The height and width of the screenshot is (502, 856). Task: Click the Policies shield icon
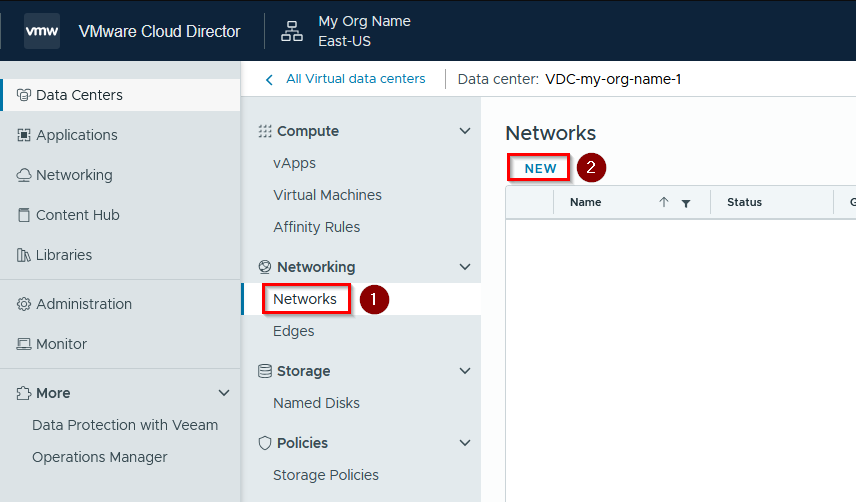[265, 443]
